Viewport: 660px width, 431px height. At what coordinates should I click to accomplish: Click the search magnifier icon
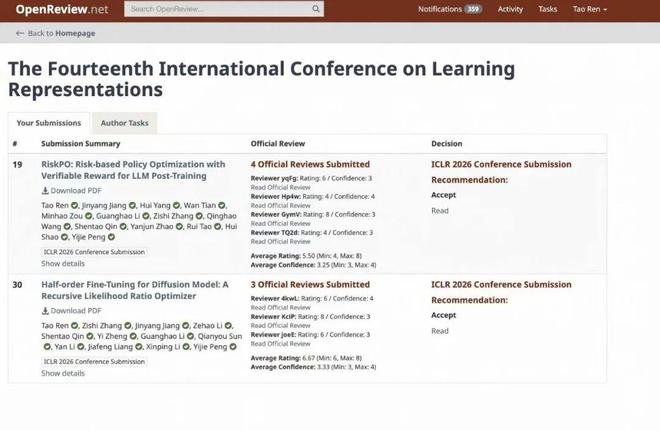316,9
